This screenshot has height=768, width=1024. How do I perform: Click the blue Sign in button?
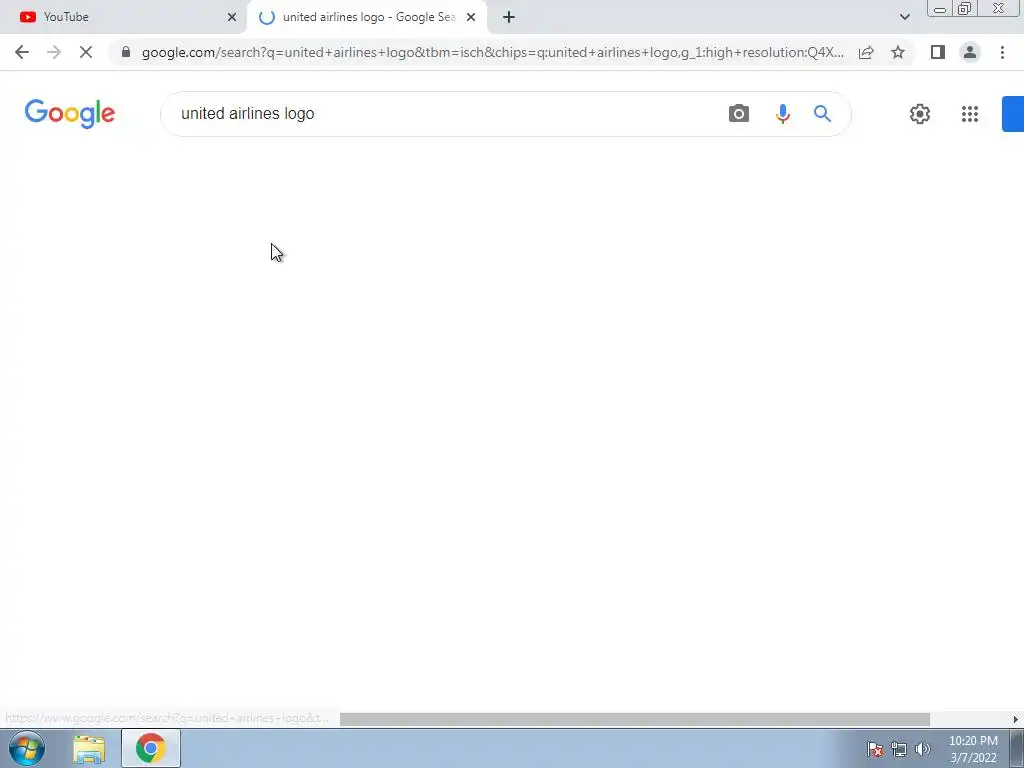point(1013,114)
